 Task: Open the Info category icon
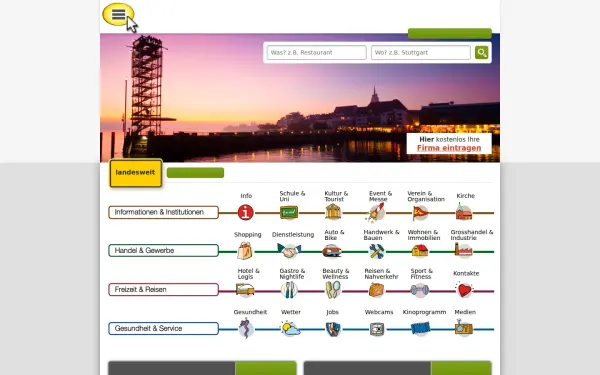246,212
